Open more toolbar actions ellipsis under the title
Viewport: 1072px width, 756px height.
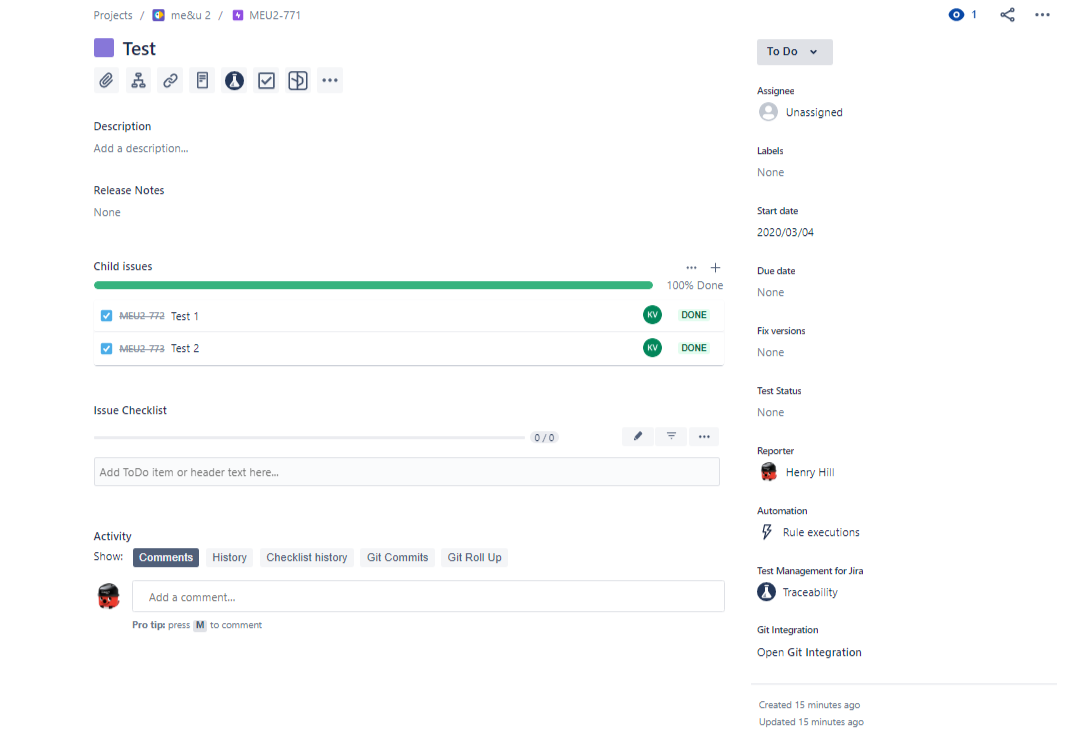pos(330,81)
